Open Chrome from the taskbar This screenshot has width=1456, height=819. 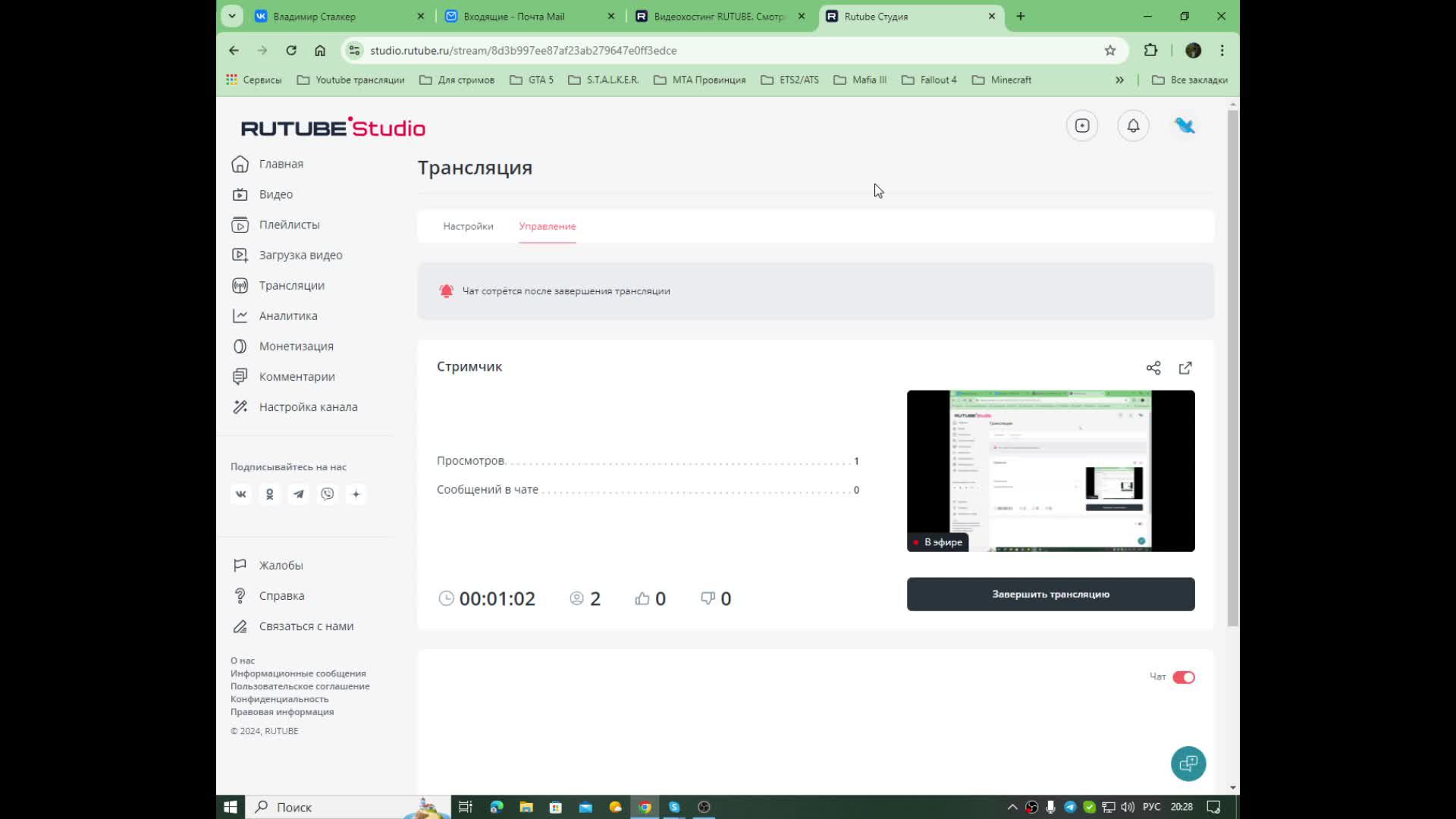click(645, 807)
